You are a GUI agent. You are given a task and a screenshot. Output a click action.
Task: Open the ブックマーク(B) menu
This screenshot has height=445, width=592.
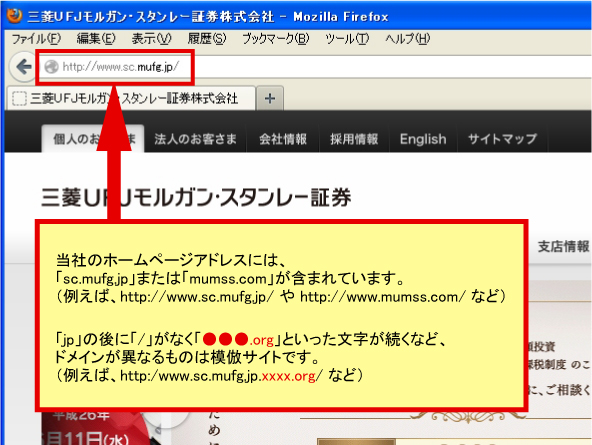tap(276, 38)
